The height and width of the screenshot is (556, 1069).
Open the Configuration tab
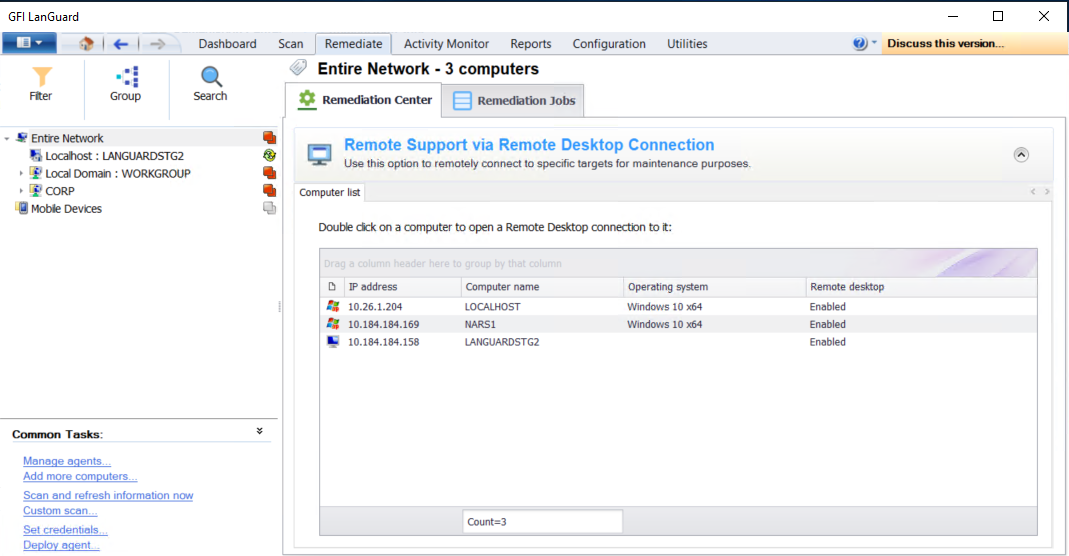pyautogui.click(x=609, y=44)
